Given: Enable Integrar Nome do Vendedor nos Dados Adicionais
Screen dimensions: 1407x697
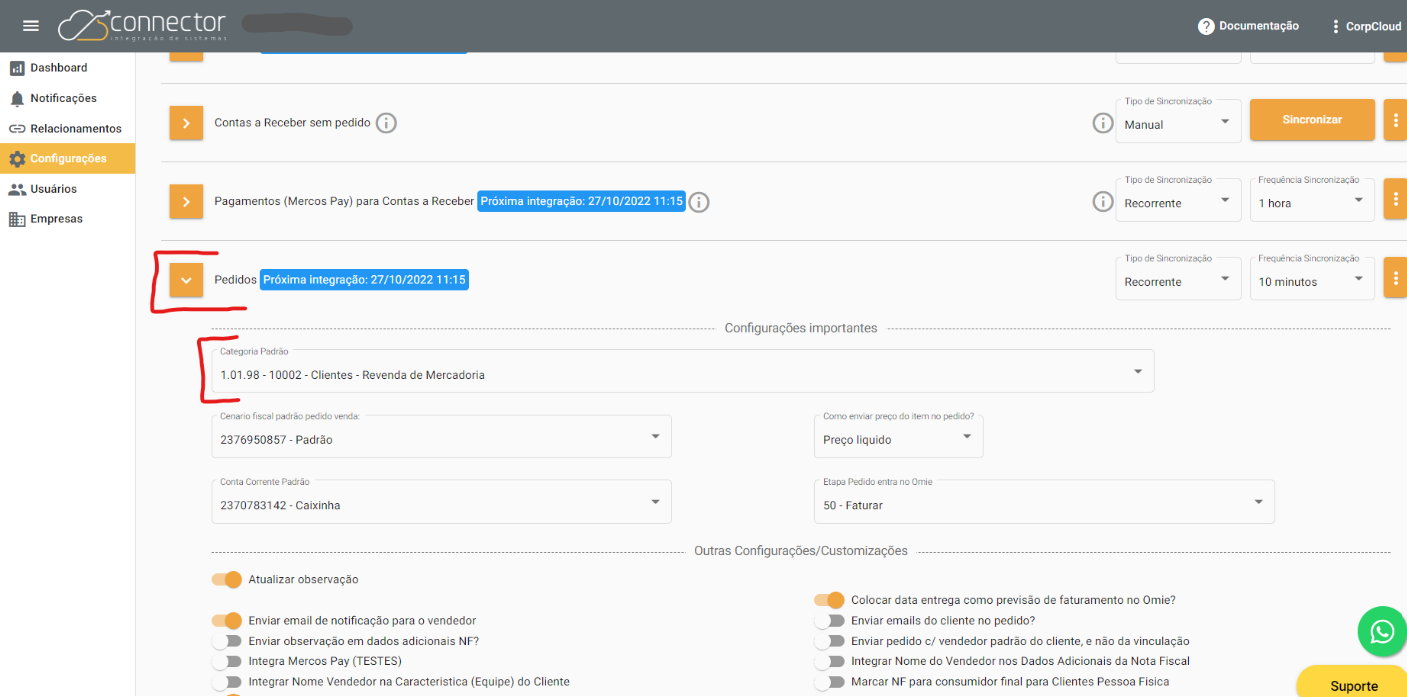Looking at the screenshot, I should (x=829, y=661).
